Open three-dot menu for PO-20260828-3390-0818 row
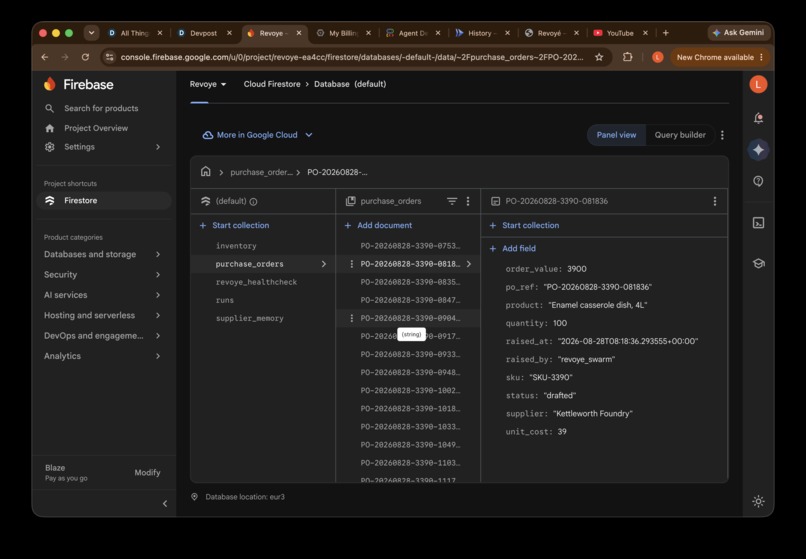 tap(352, 264)
